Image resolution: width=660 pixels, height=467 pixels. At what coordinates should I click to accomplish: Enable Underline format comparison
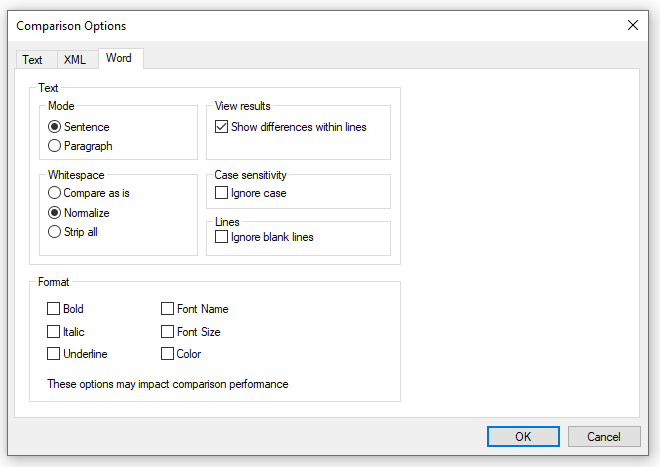click(54, 353)
